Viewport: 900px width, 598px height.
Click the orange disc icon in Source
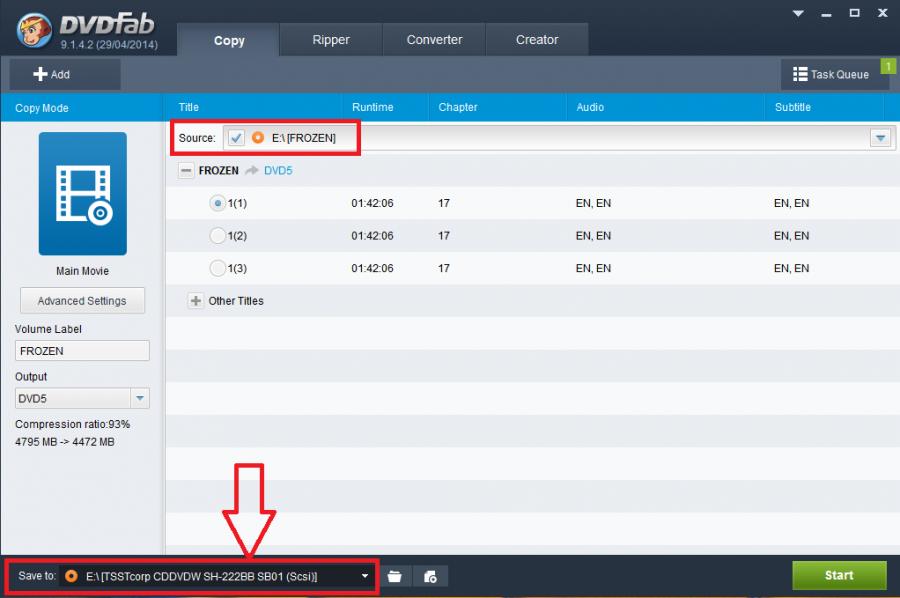click(258, 138)
